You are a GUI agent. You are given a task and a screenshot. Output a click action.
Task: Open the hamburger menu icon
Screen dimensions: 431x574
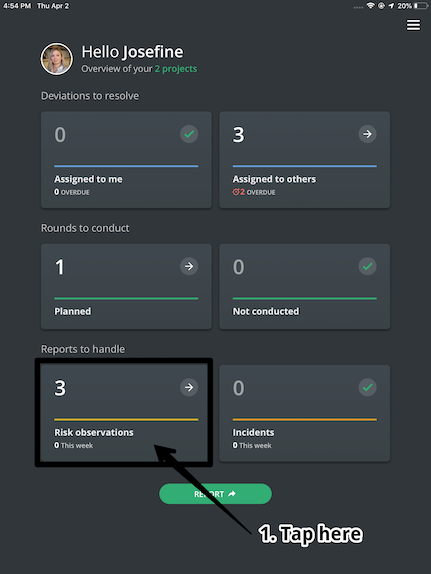coord(413,25)
